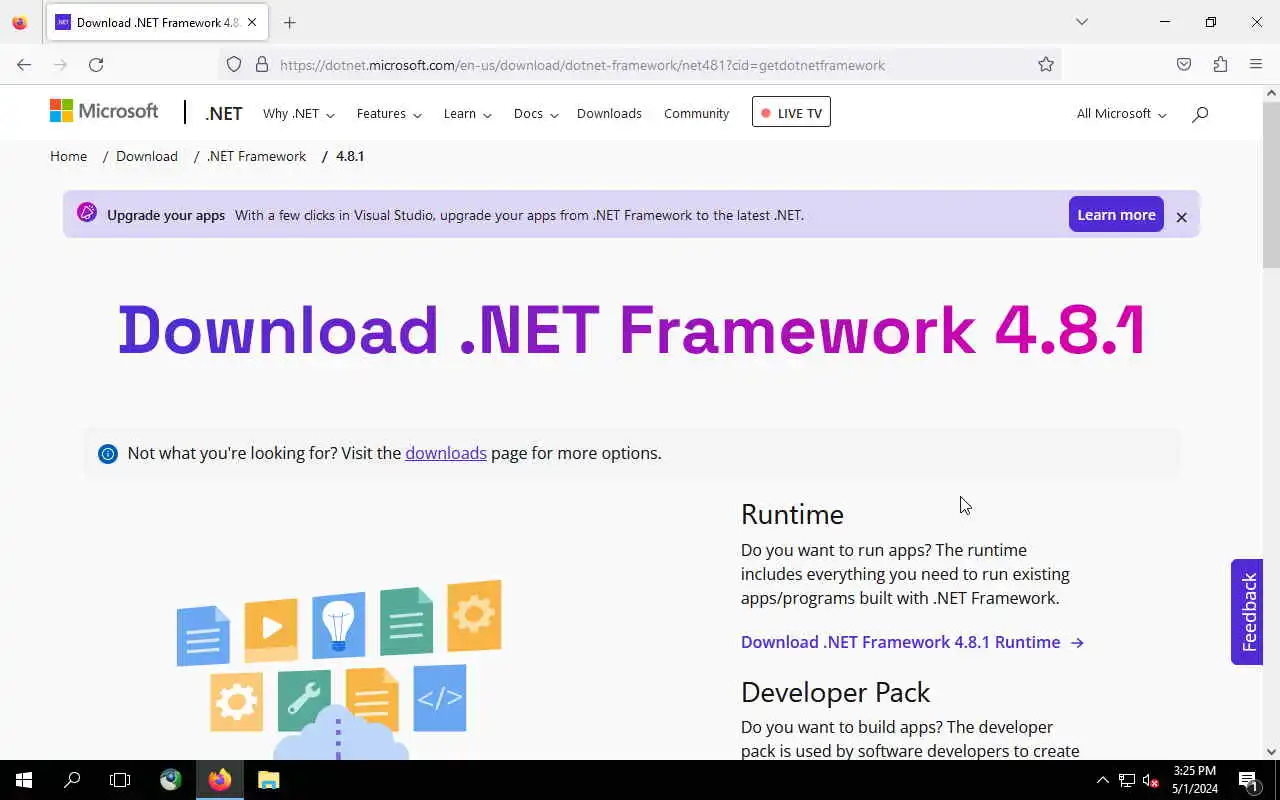This screenshot has width=1280, height=800.
Task: Click the Firefox taskbar icon
Action: pos(220,780)
